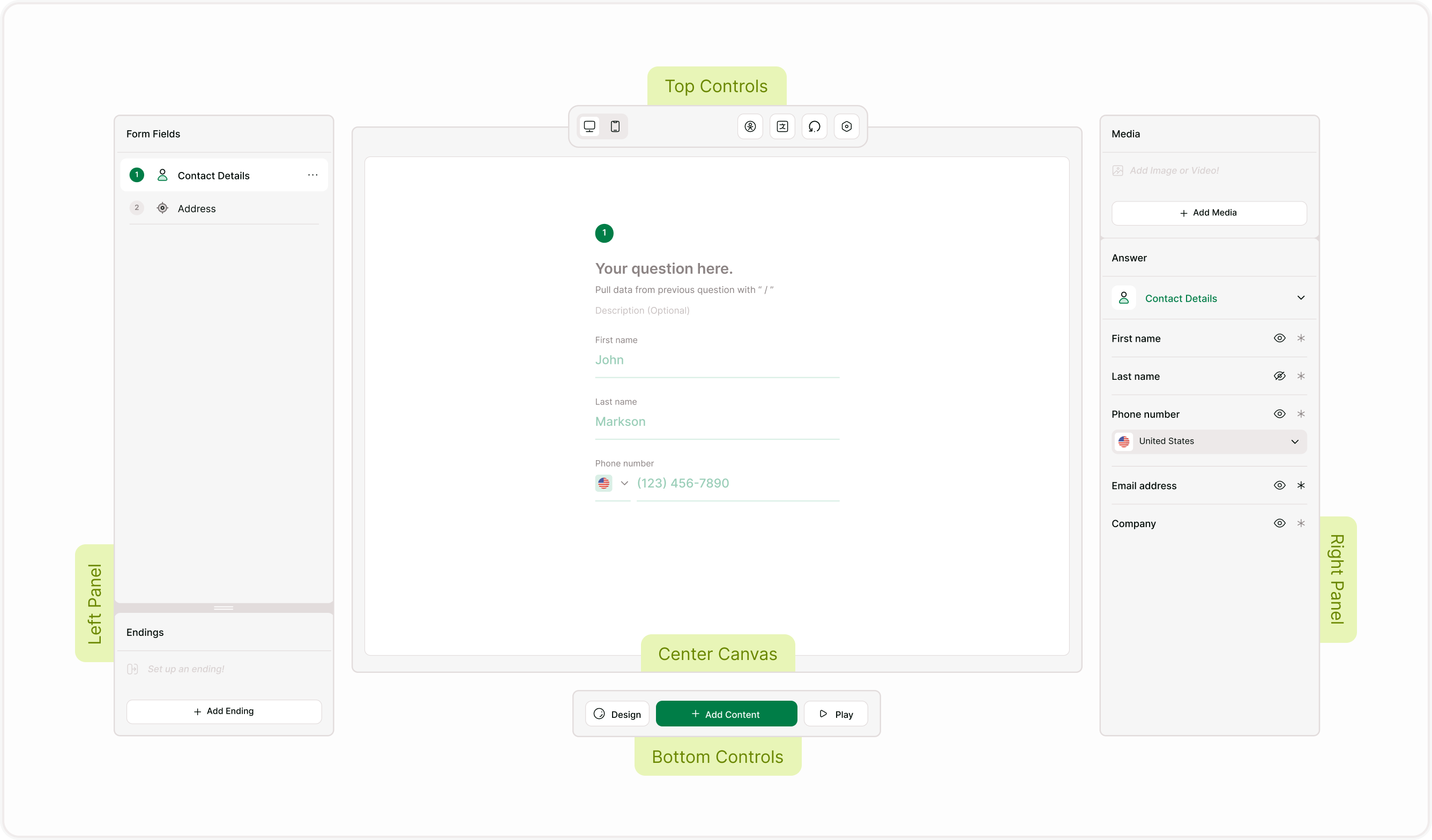Click the US flag icon in canvas phone field

603,483
